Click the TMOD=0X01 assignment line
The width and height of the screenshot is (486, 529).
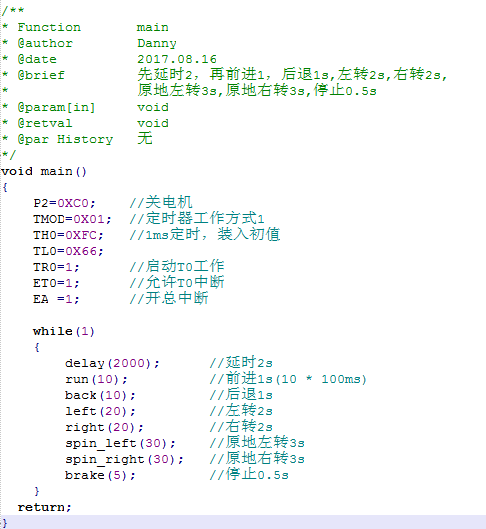(x=72, y=219)
